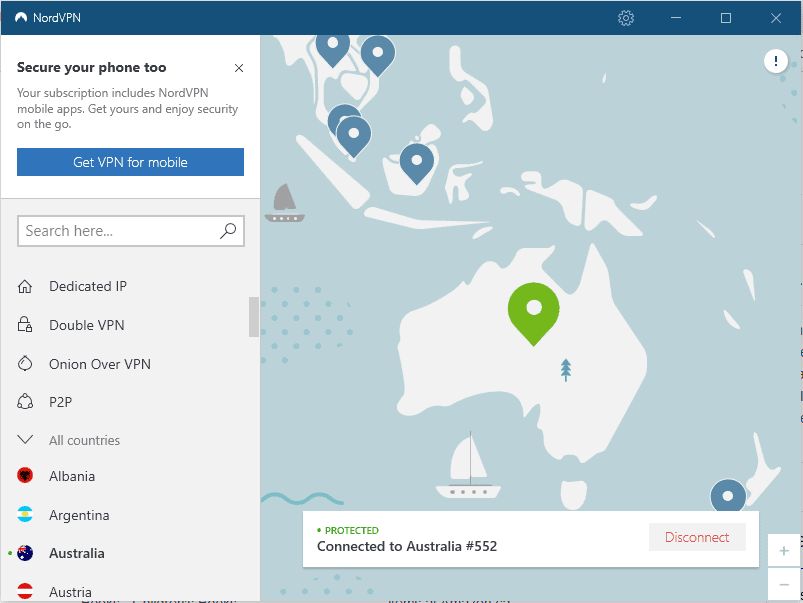Minimize the NordVPN window
Screen dimensions: 803x603
tap(675, 18)
